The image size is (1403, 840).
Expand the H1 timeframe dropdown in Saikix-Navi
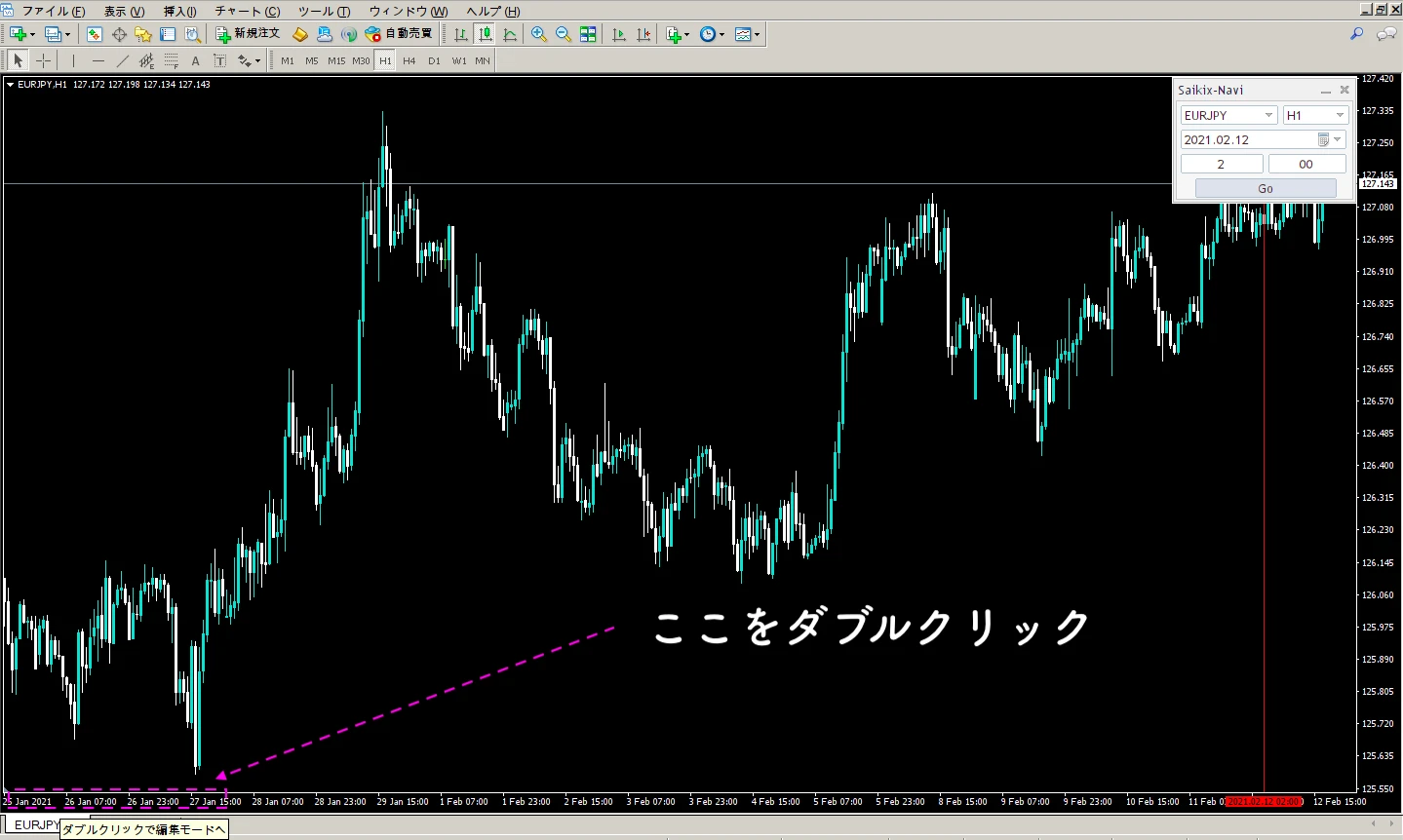coord(1340,115)
